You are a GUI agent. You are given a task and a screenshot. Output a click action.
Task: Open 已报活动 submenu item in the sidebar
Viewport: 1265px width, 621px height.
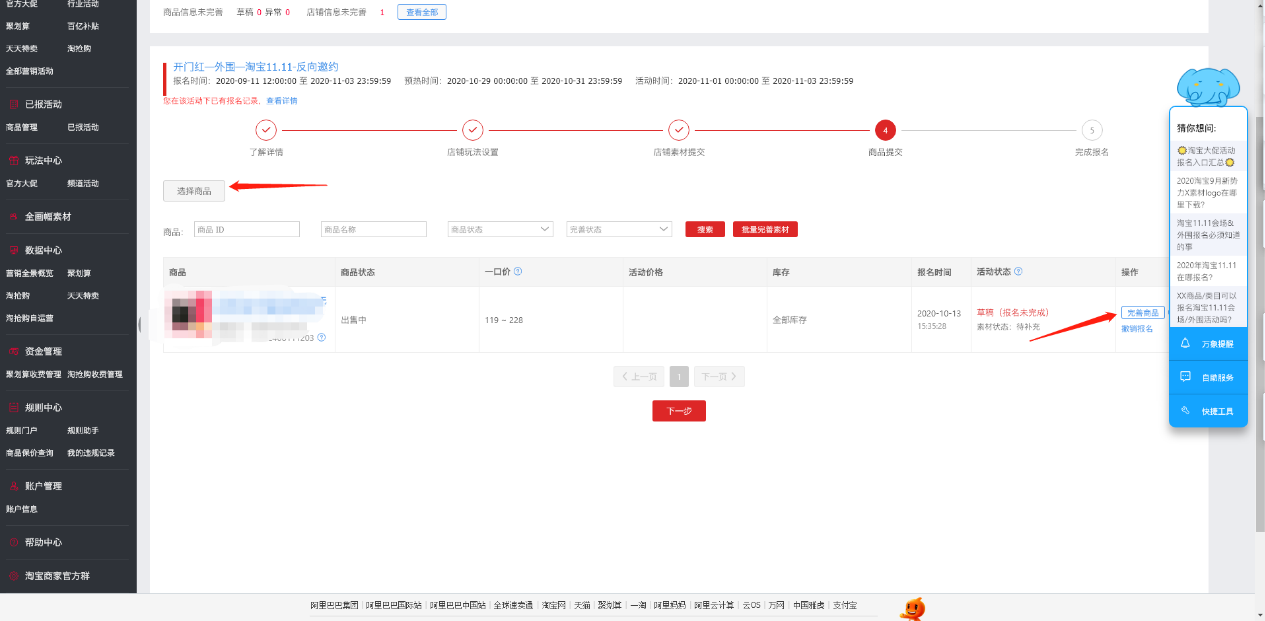coord(83,127)
